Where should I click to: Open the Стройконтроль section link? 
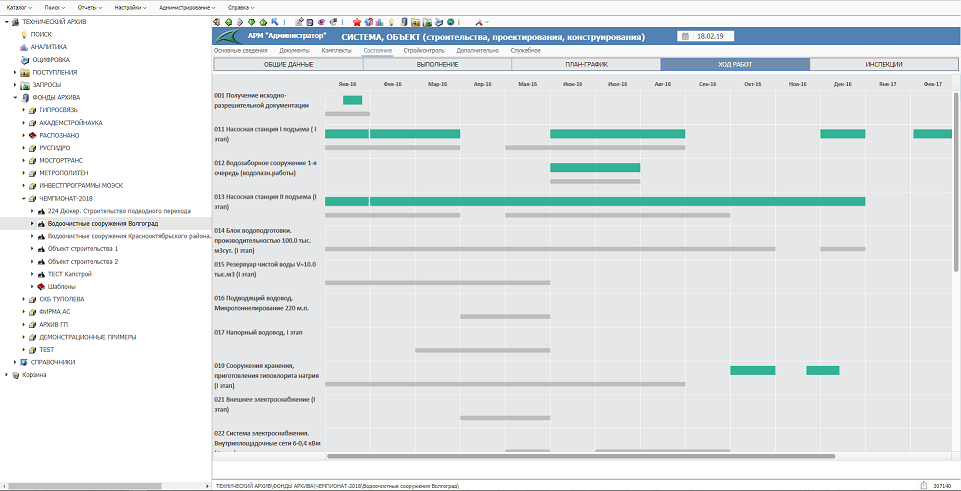(x=424, y=50)
